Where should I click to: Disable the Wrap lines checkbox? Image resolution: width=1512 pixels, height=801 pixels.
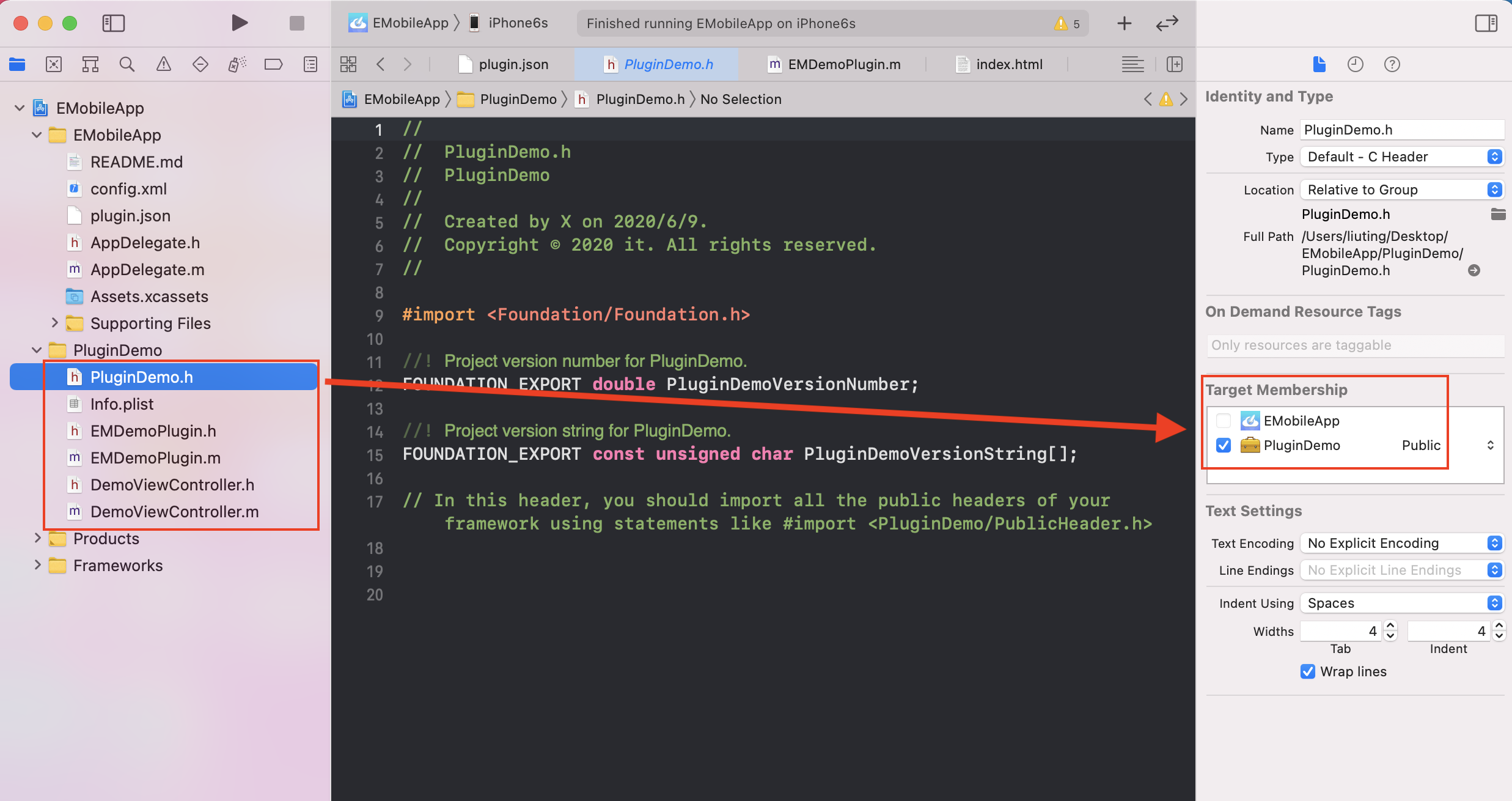(1308, 671)
